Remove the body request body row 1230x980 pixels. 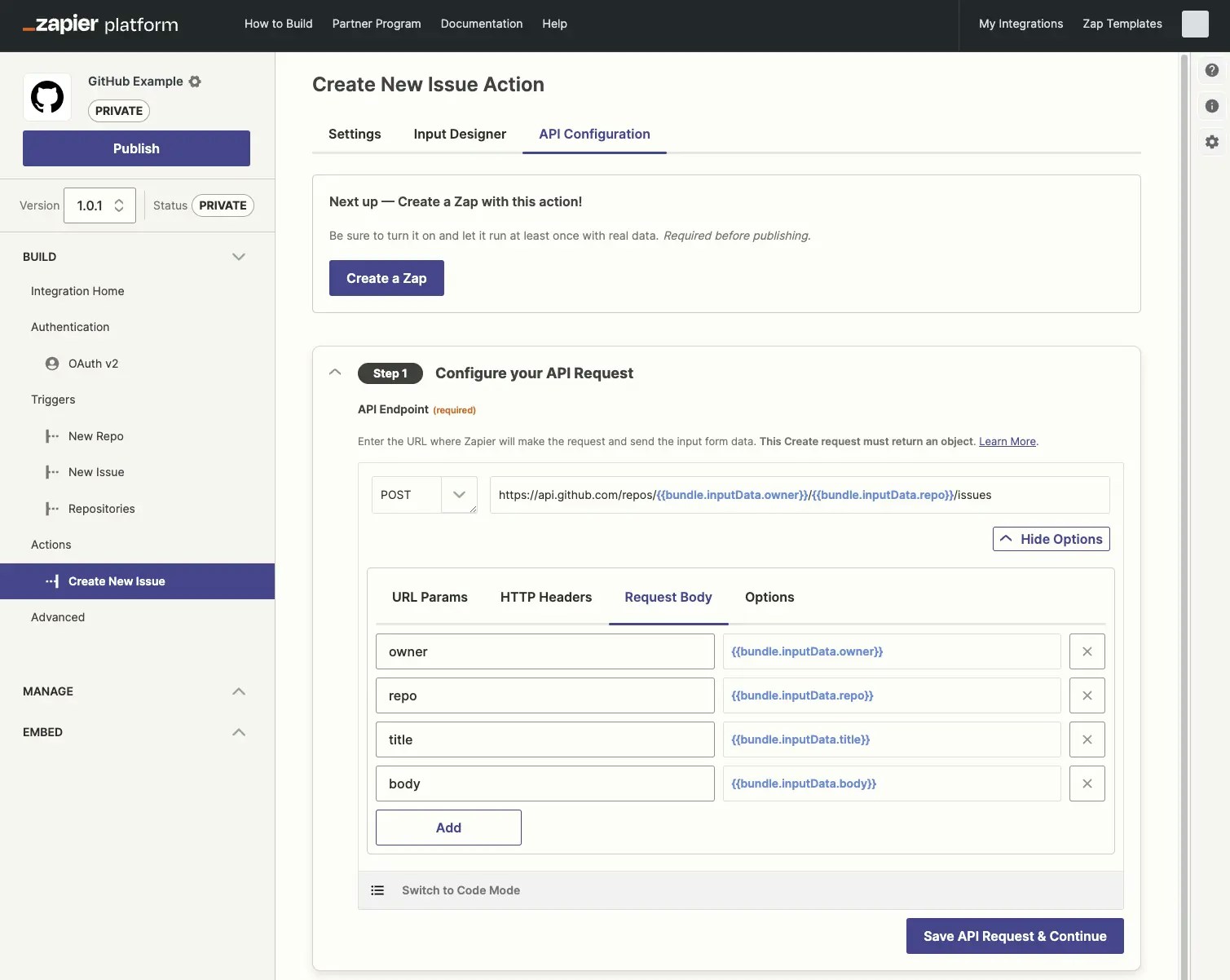tap(1087, 784)
